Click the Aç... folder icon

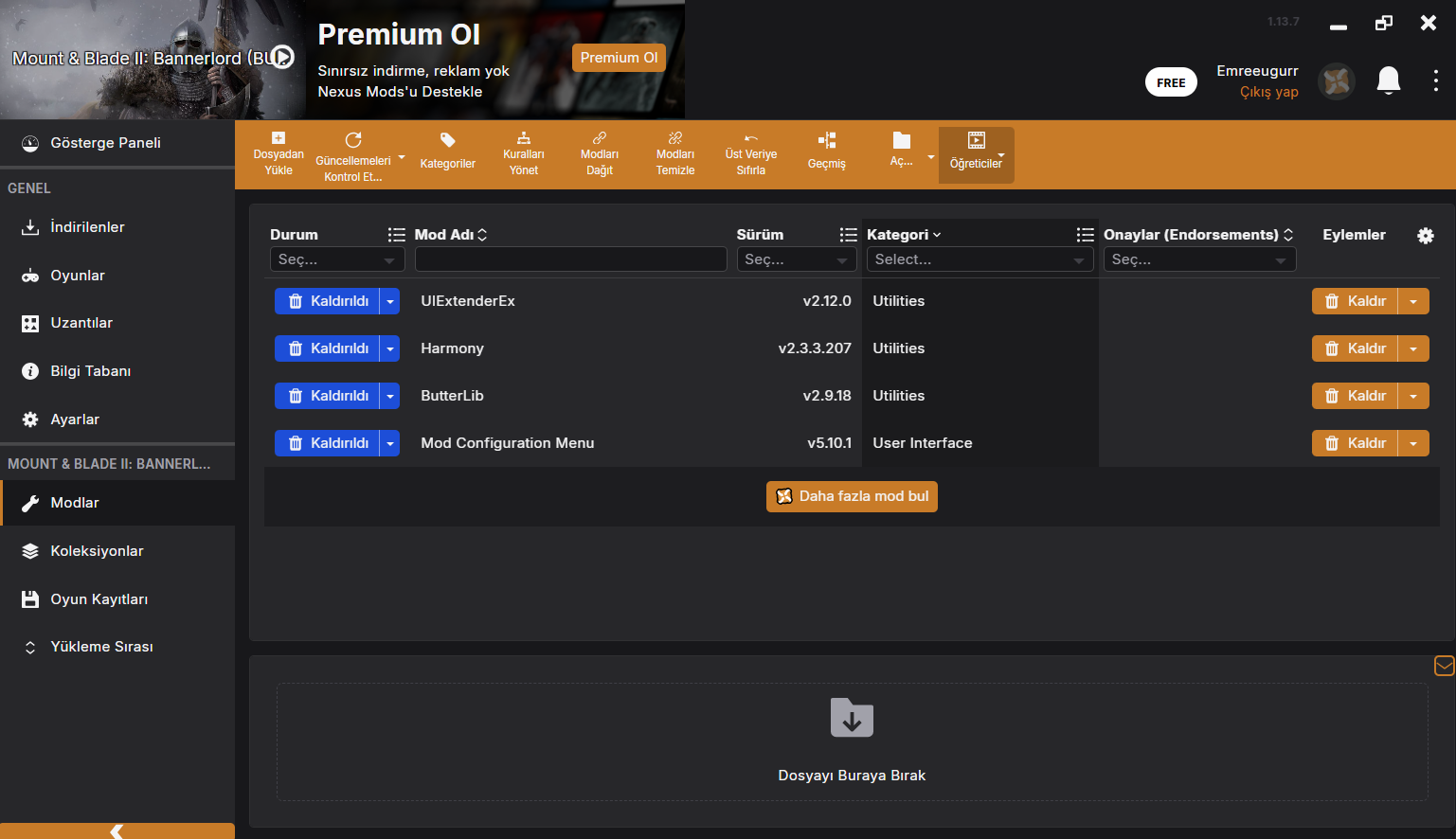(902, 140)
